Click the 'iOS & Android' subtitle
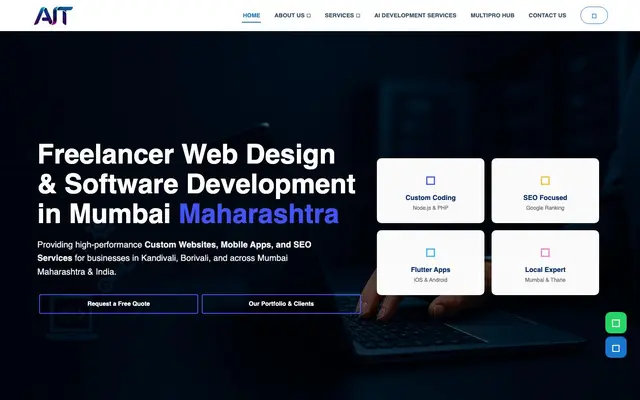Image resolution: width=640 pixels, height=400 pixels. click(x=430, y=280)
